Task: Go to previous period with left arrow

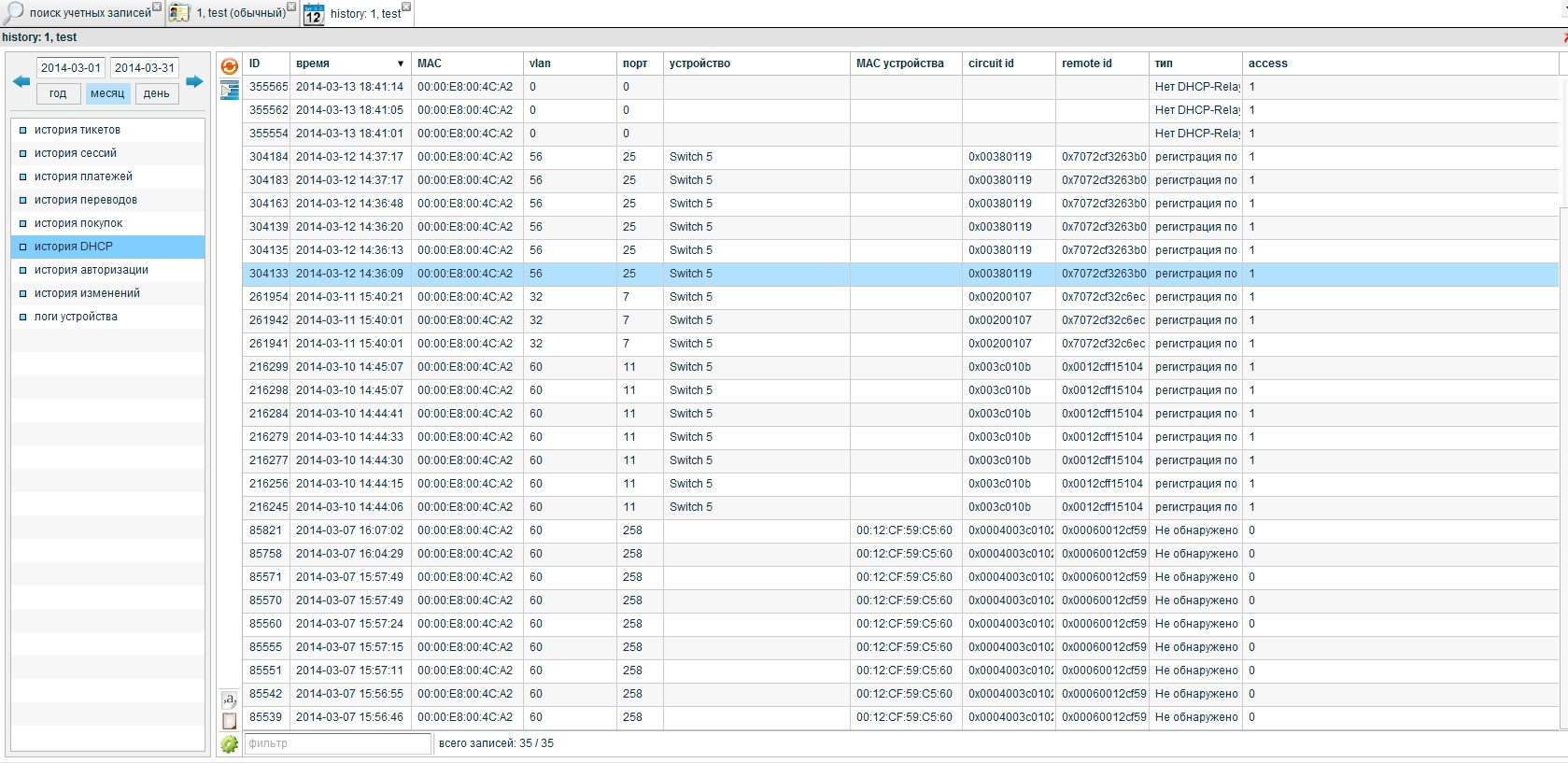Action: pos(21,82)
